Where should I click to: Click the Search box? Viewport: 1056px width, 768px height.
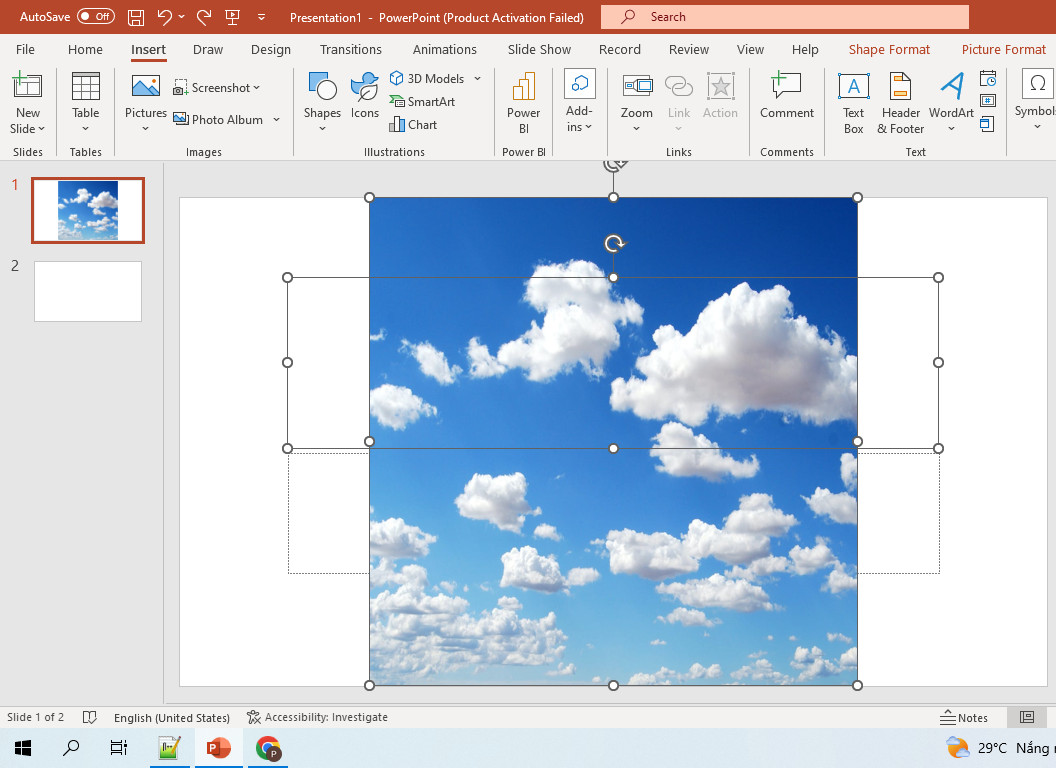(x=785, y=17)
